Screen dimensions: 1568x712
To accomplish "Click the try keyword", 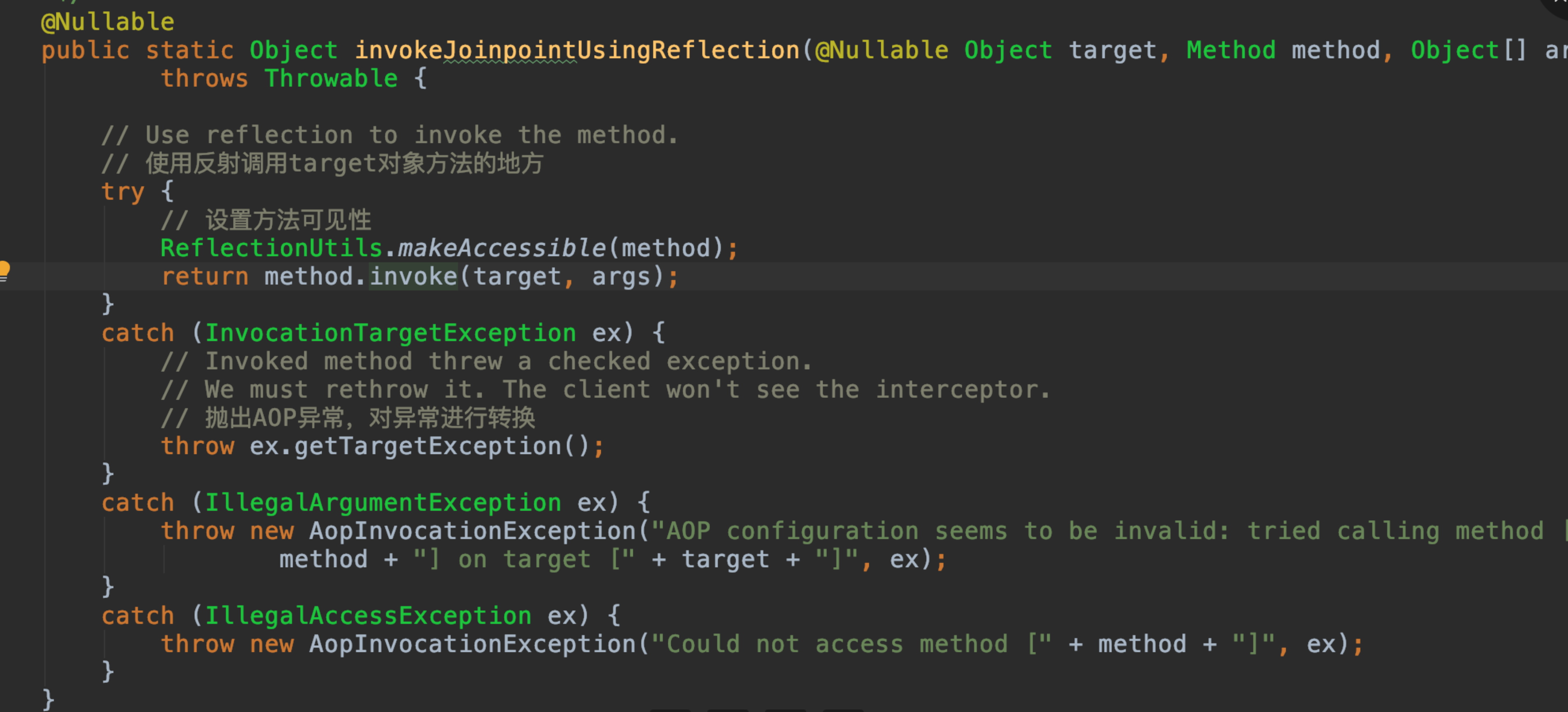I will pyautogui.click(x=123, y=192).
